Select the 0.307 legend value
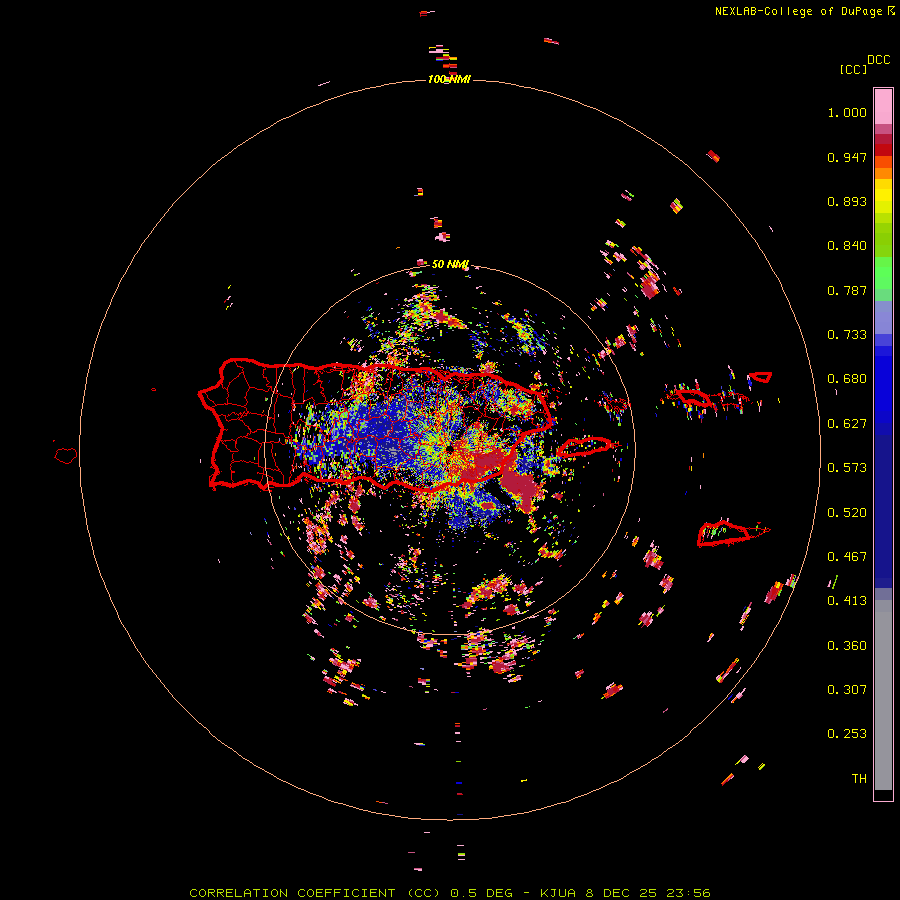900x900 pixels. [x=847, y=690]
